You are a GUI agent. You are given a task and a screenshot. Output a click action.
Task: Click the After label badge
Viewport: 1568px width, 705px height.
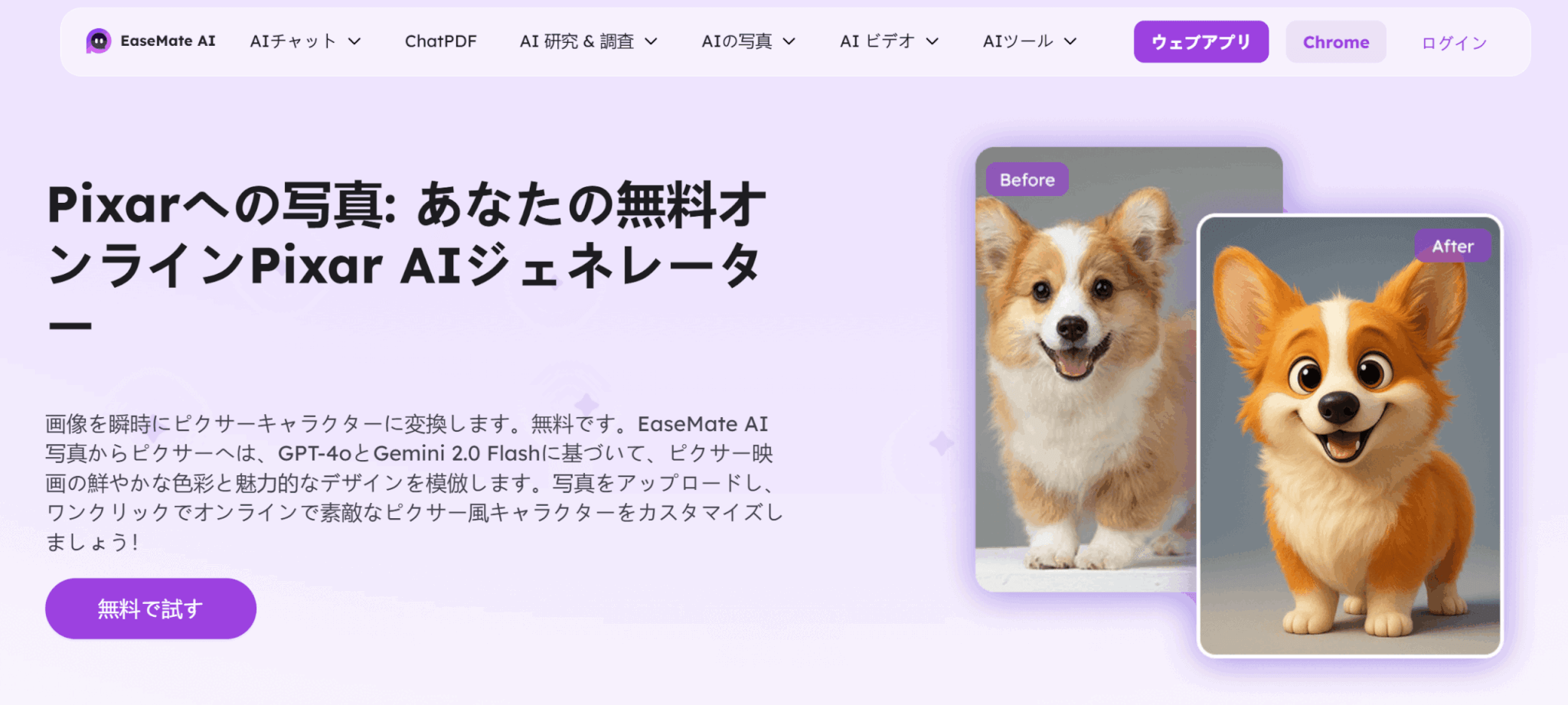point(1452,246)
